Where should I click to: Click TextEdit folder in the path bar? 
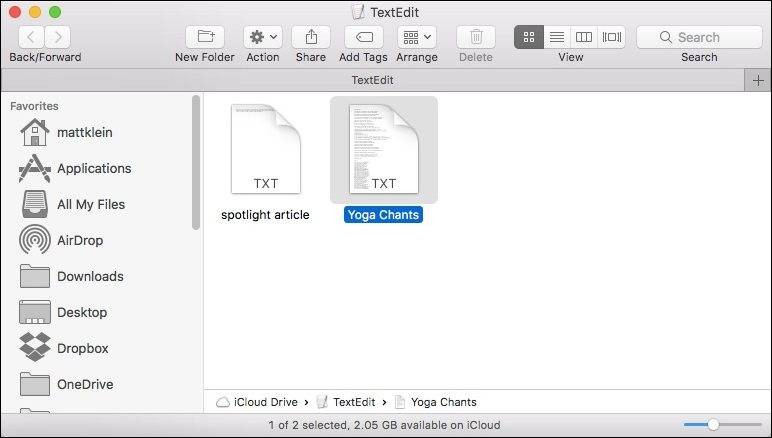click(346, 402)
